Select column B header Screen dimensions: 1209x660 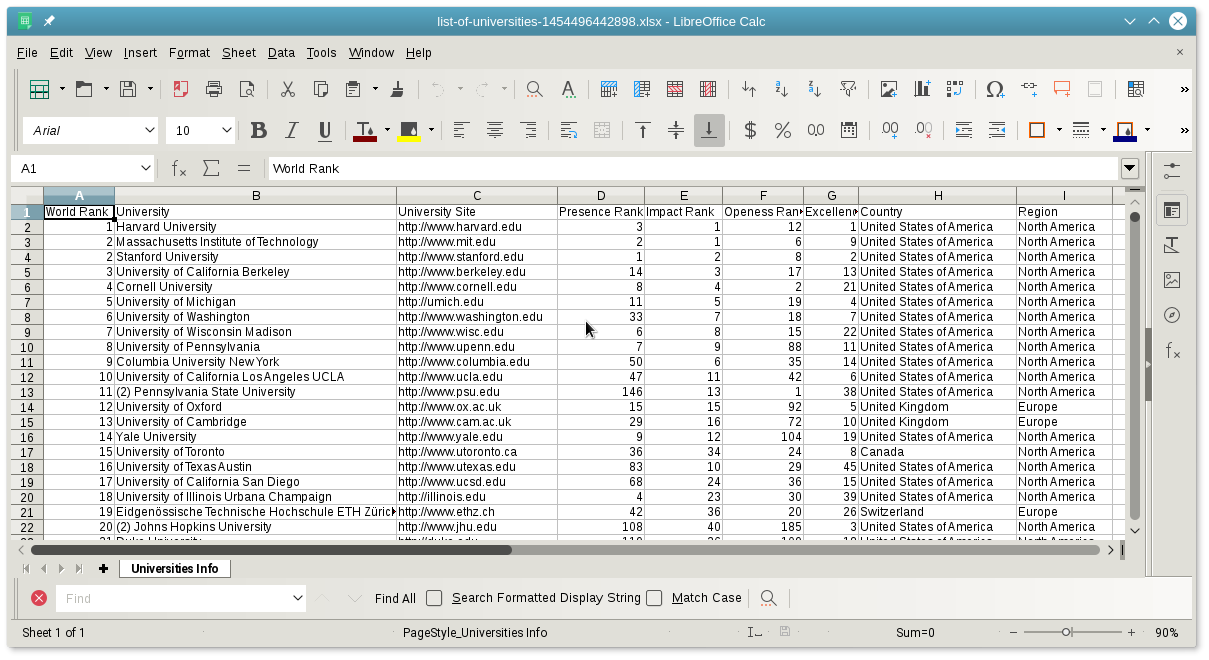(256, 195)
